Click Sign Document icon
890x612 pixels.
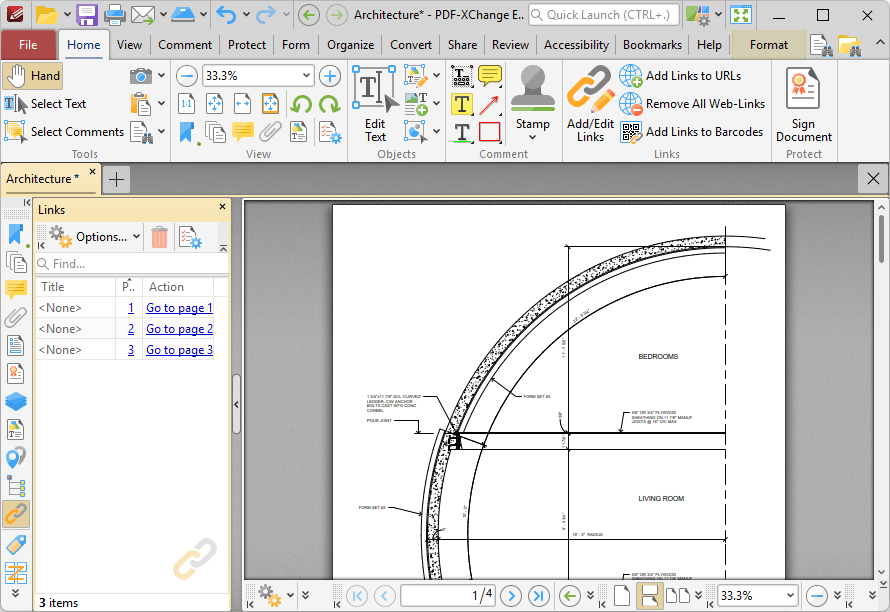pyautogui.click(x=804, y=104)
